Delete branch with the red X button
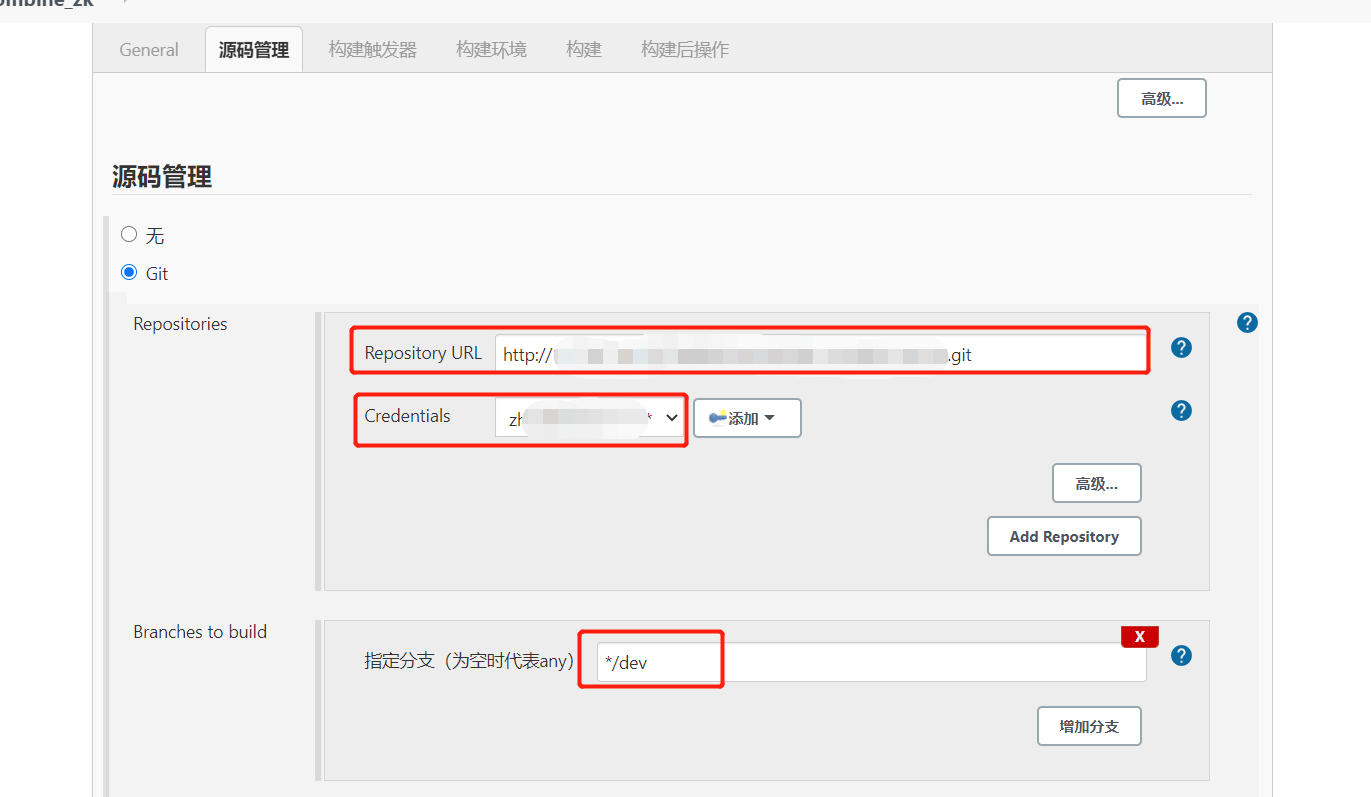Viewport: 1371px width, 797px height. (1139, 636)
